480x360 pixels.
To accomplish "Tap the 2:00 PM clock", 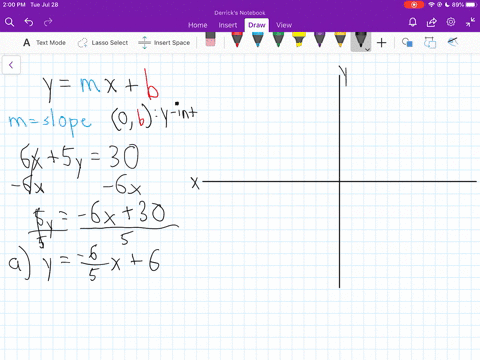I will pos(14,5).
